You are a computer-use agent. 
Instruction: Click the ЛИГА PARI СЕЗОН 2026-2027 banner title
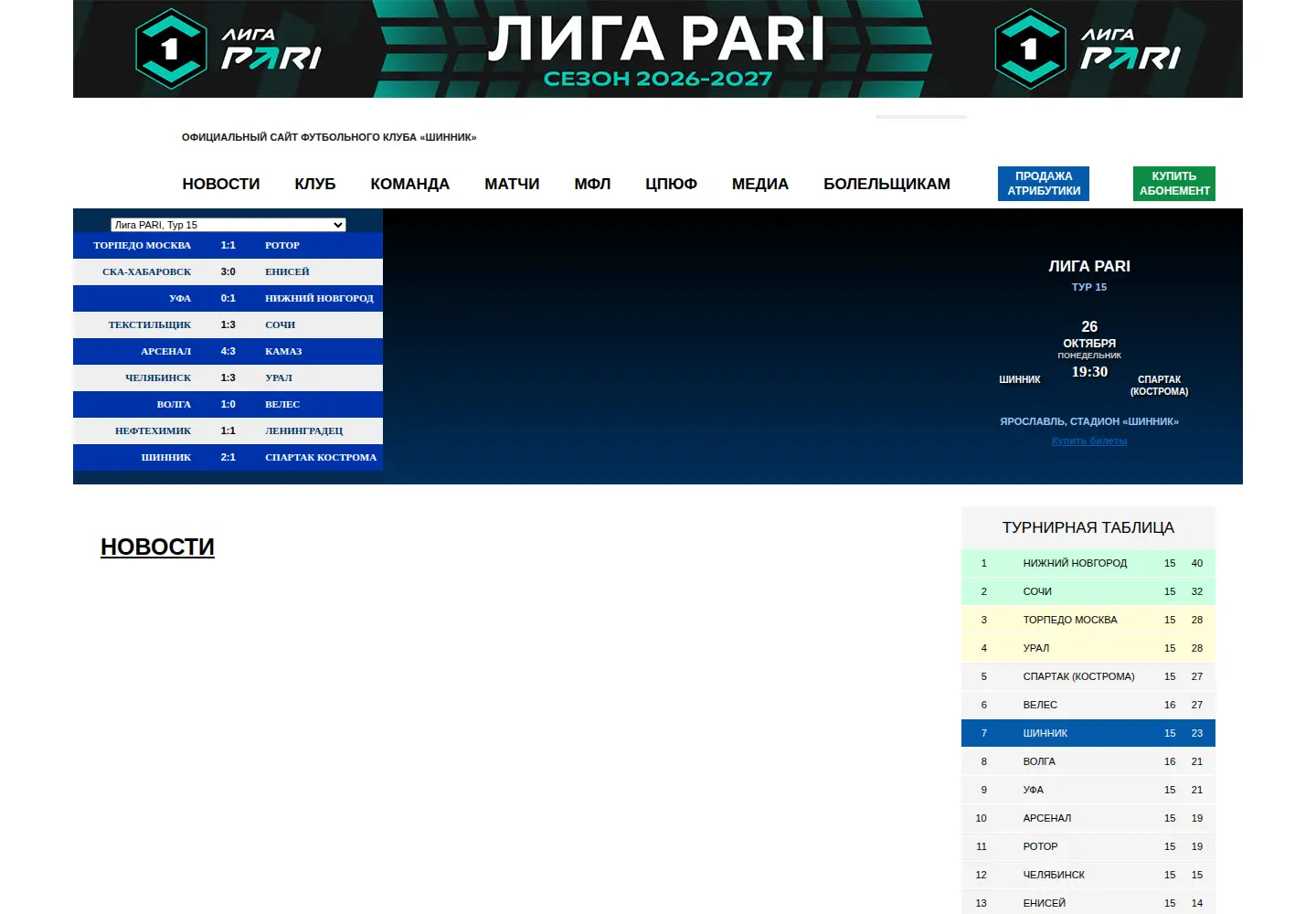(x=657, y=50)
